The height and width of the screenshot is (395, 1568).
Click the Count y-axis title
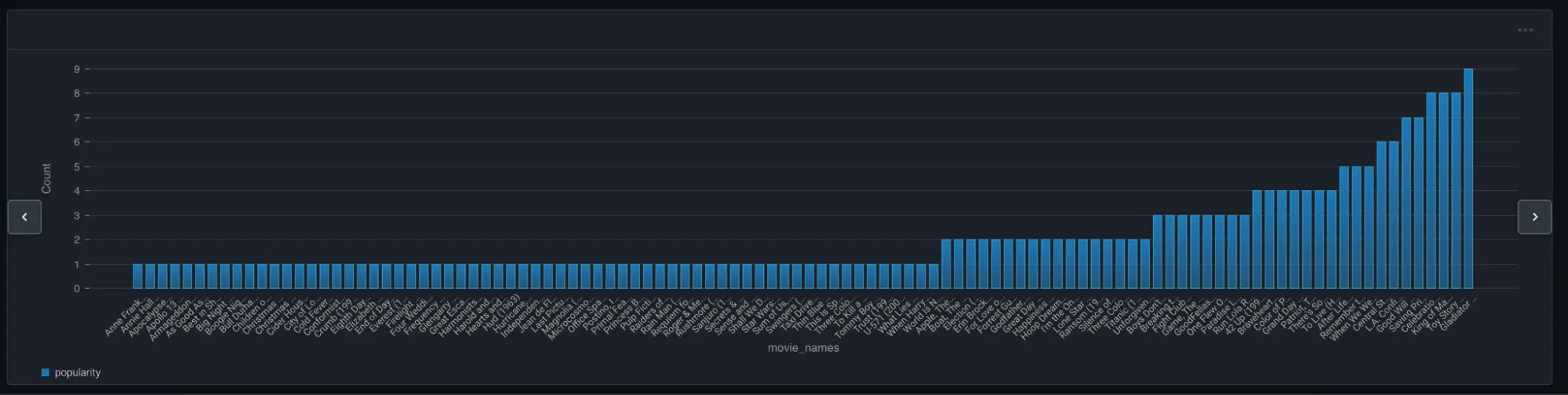[46, 178]
